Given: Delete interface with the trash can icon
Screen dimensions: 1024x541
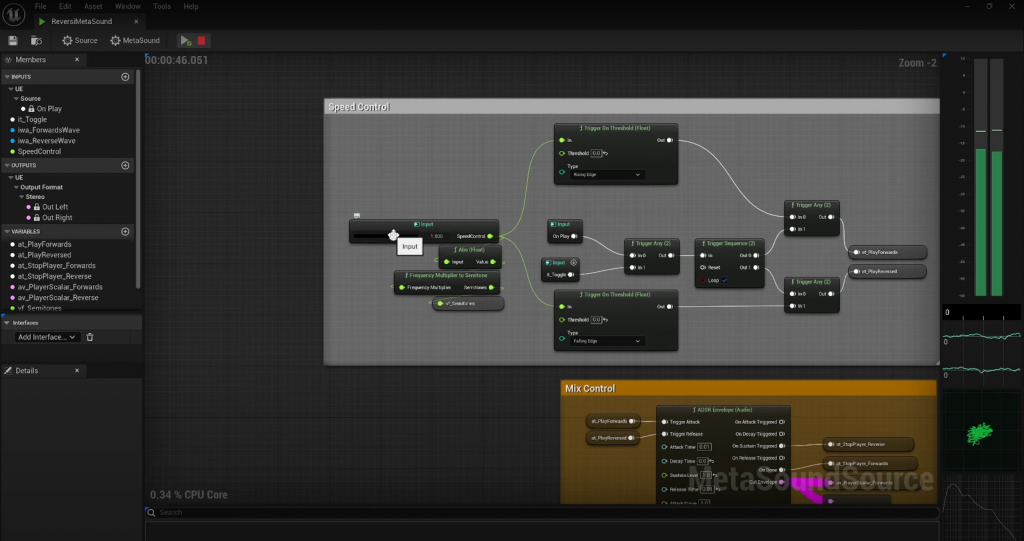Looking at the screenshot, I should point(90,337).
